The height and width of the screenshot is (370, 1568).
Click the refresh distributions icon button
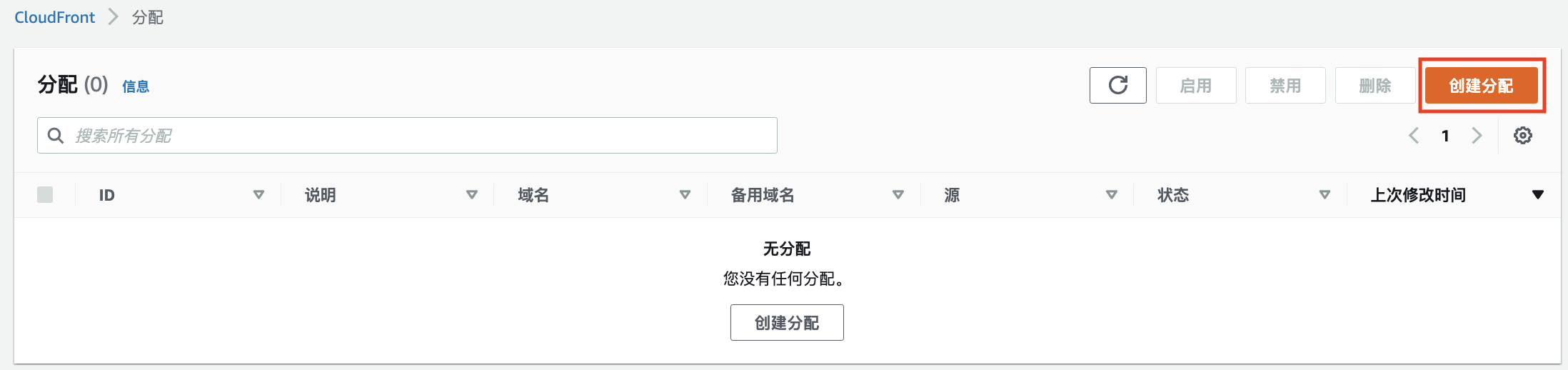pyautogui.click(x=1117, y=86)
